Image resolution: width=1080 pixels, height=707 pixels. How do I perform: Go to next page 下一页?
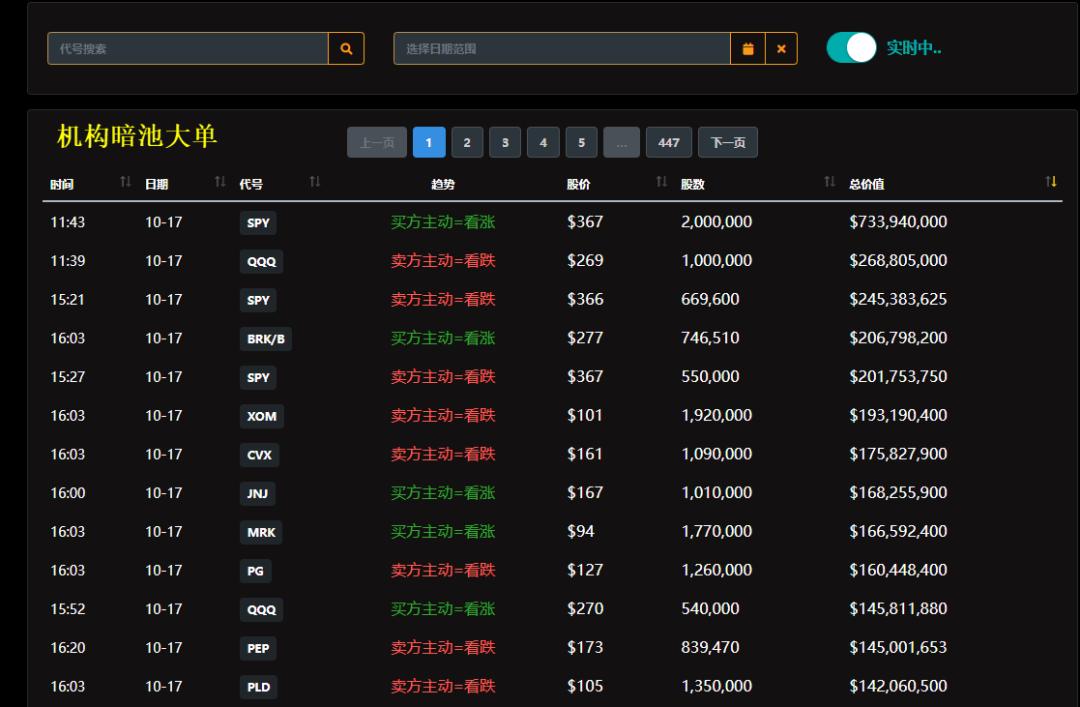pyautogui.click(x=728, y=142)
